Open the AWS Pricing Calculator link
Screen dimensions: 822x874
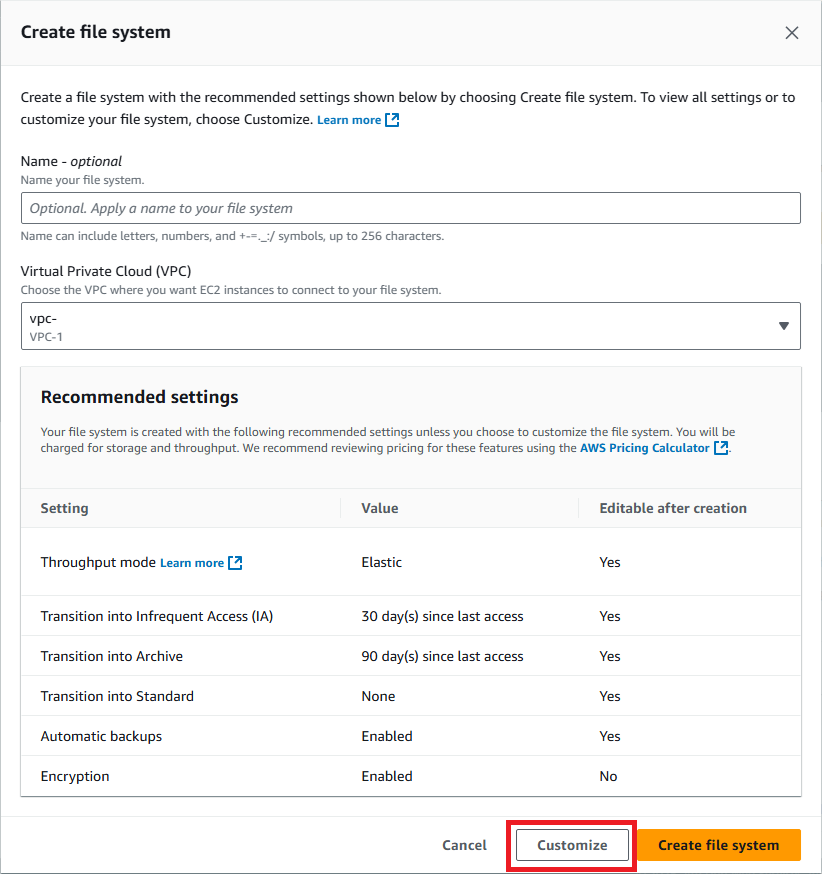tap(644, 447)
